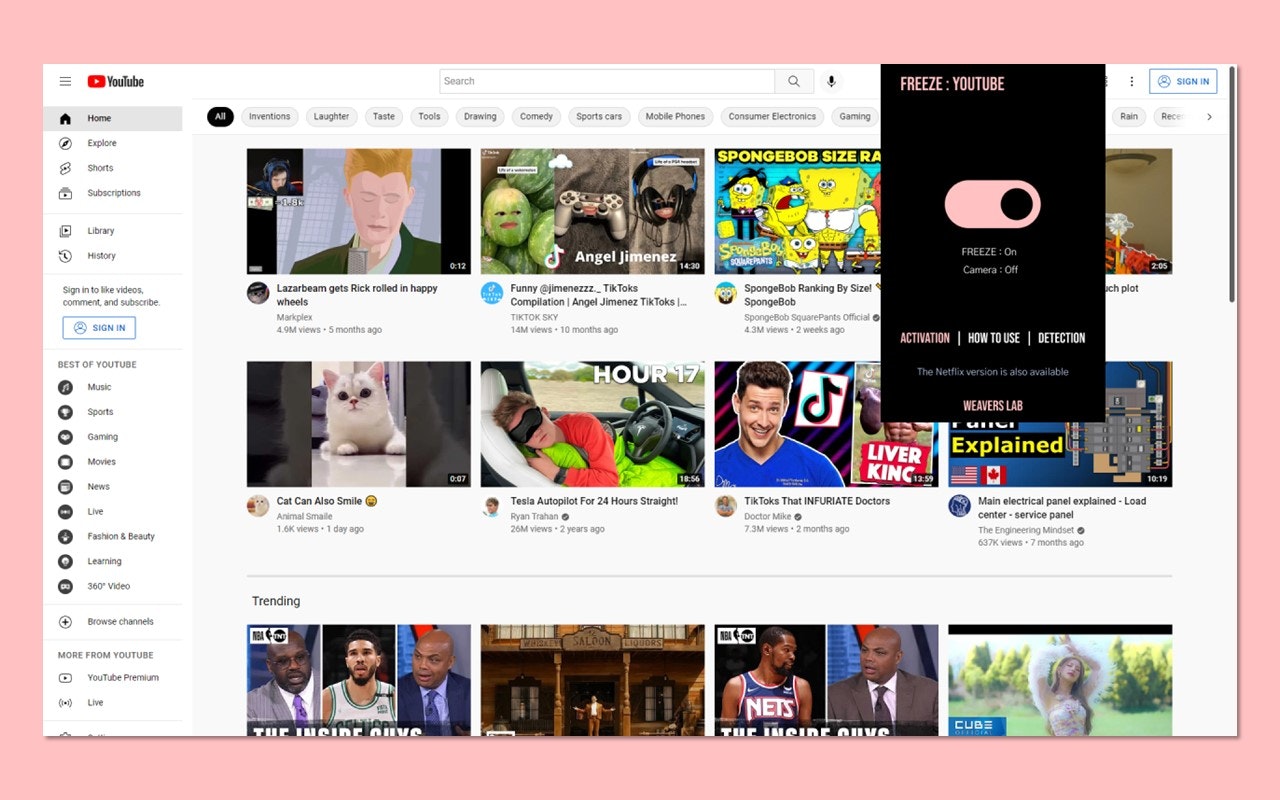Open the 360° Video section icon
The image size is (1280, 800).
[x=65, y=586]
